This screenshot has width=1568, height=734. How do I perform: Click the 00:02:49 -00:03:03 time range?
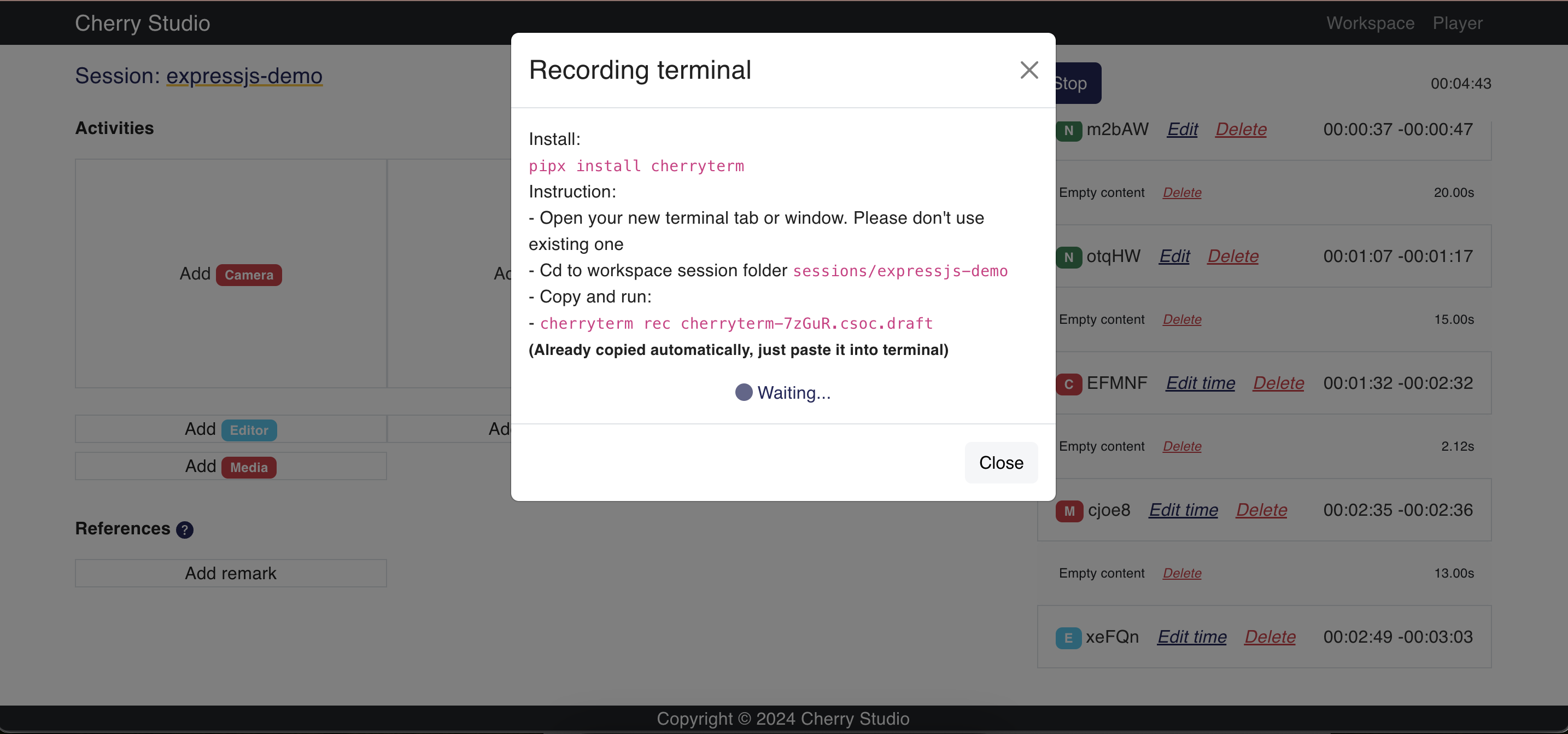click(1397, 637)
